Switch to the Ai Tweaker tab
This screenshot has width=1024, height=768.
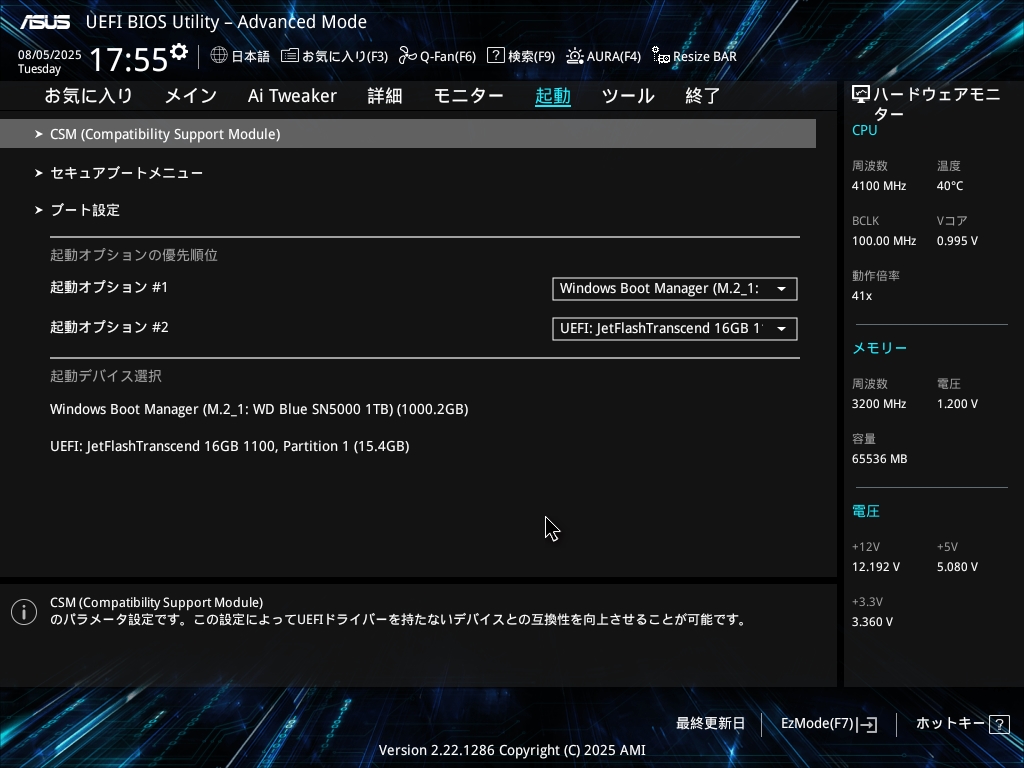[x=292, y=96]
